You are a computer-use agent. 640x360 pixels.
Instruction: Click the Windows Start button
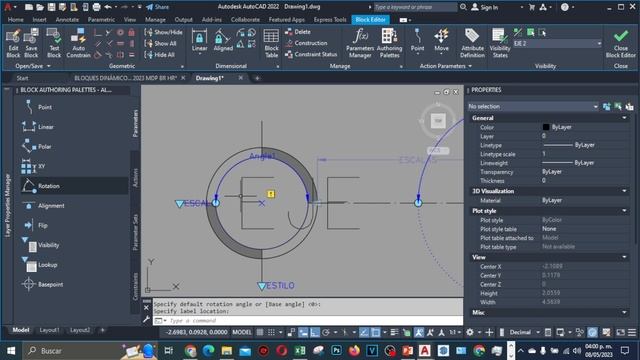(11, 351)
